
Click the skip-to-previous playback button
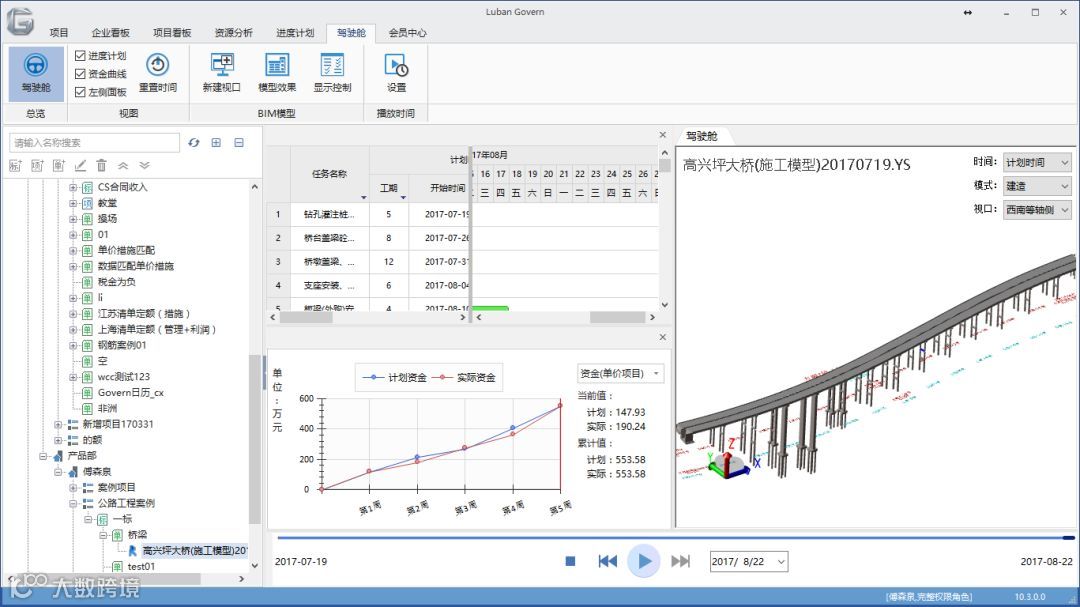(608, 562)
